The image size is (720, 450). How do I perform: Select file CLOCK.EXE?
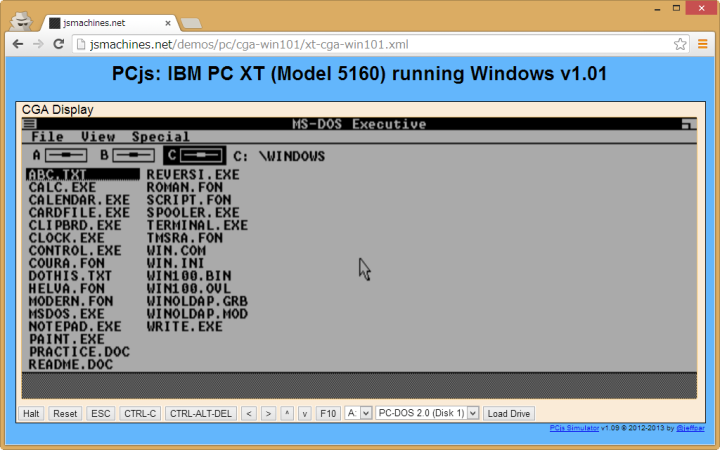click(x=67, y=238)
